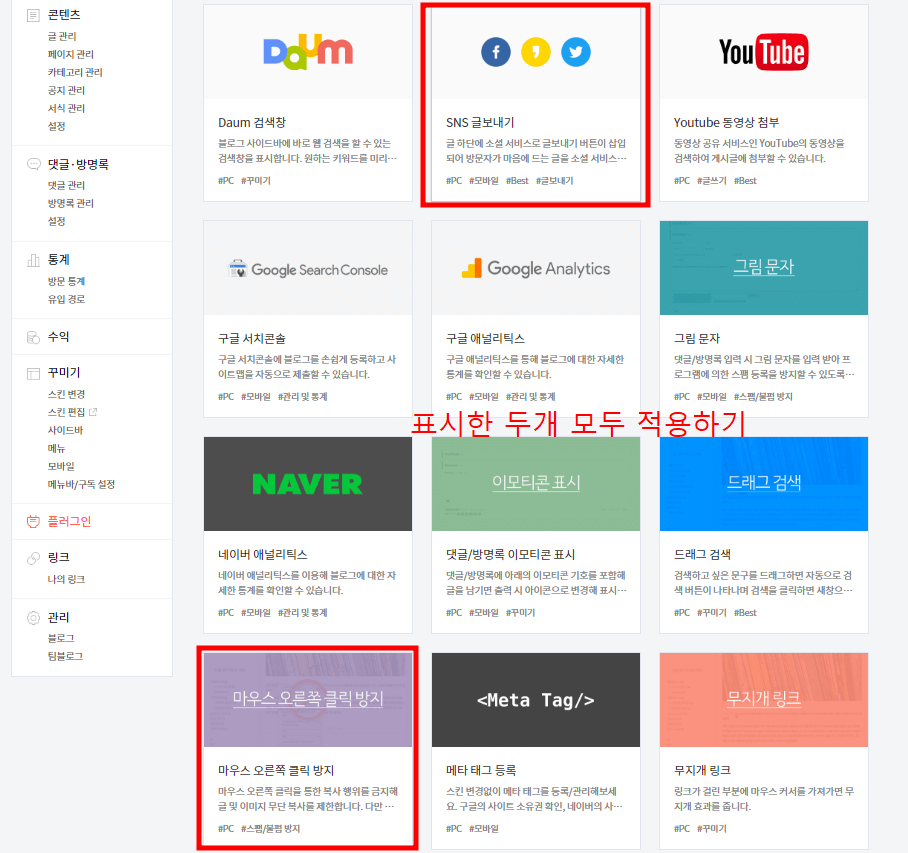Click the Google Analytics logo
This screenshot has width=908, height=853.
pos(536,268)
